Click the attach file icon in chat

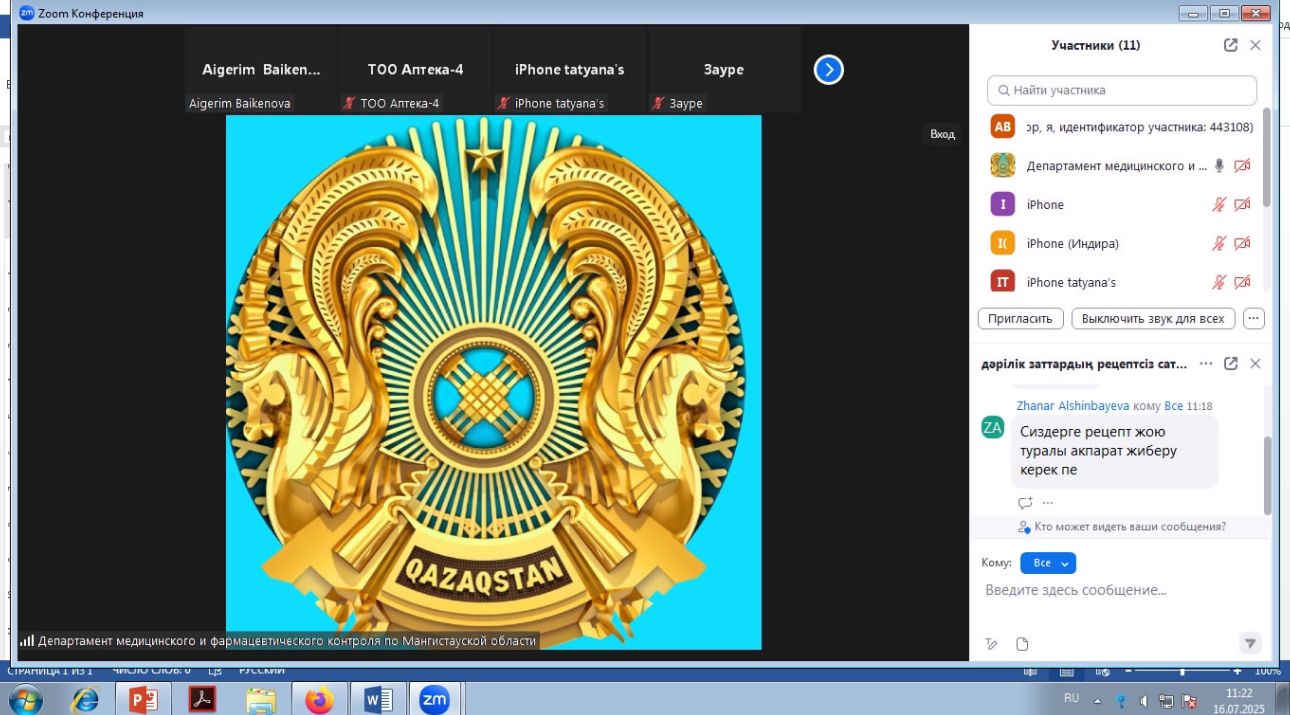point(1022,644)
